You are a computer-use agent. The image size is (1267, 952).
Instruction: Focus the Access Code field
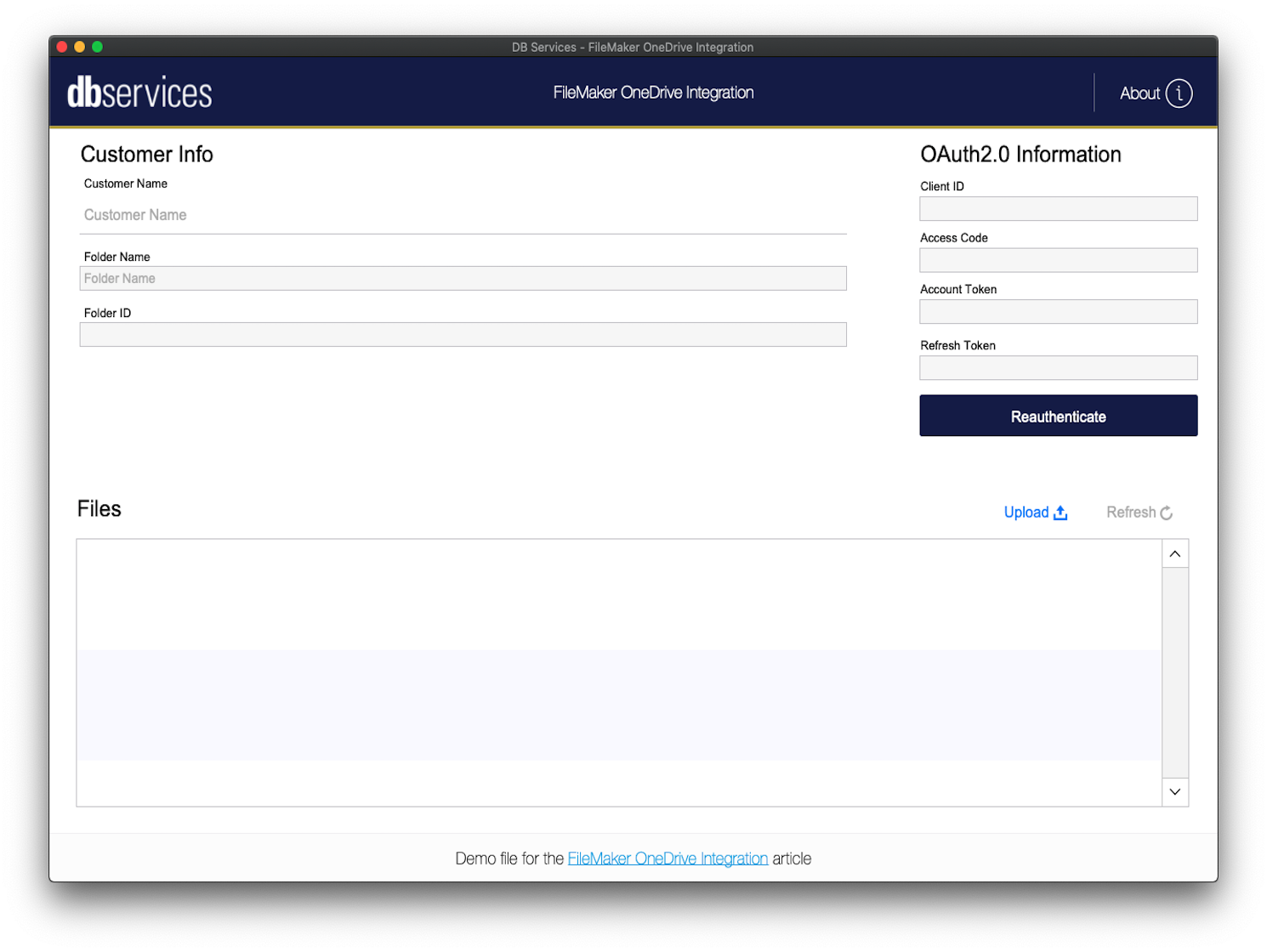[1059, 260]
